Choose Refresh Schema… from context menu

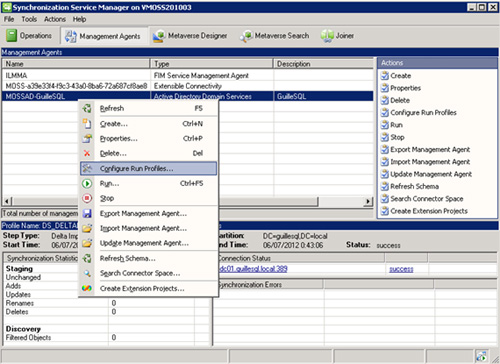(x=148, y=258)
